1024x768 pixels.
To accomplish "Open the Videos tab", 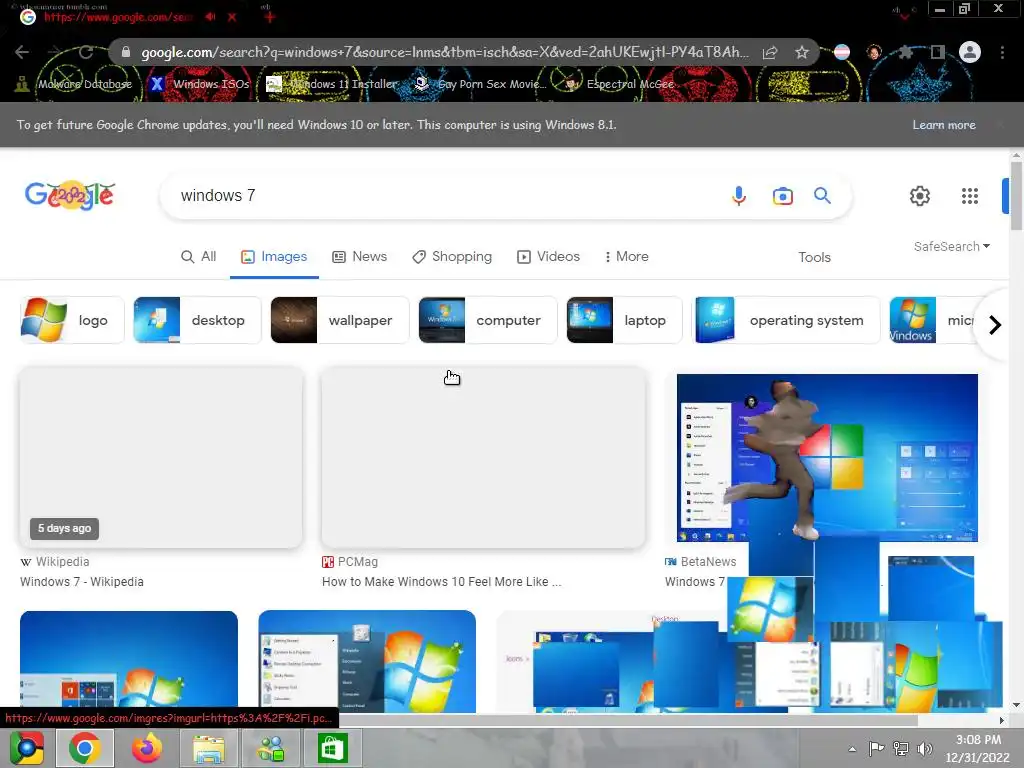I will 548,257.
